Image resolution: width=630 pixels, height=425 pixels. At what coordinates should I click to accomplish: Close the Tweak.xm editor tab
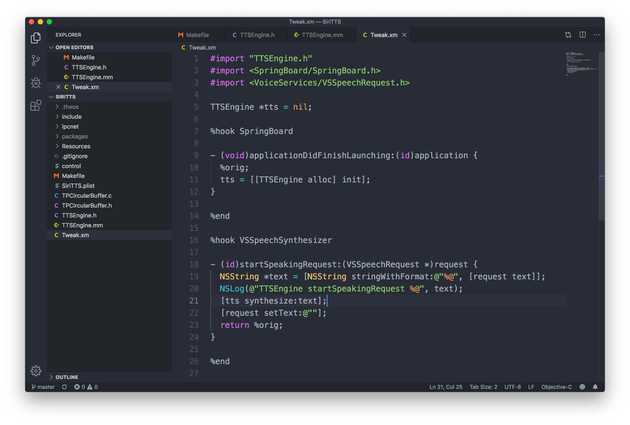click(x=404, y=35)
